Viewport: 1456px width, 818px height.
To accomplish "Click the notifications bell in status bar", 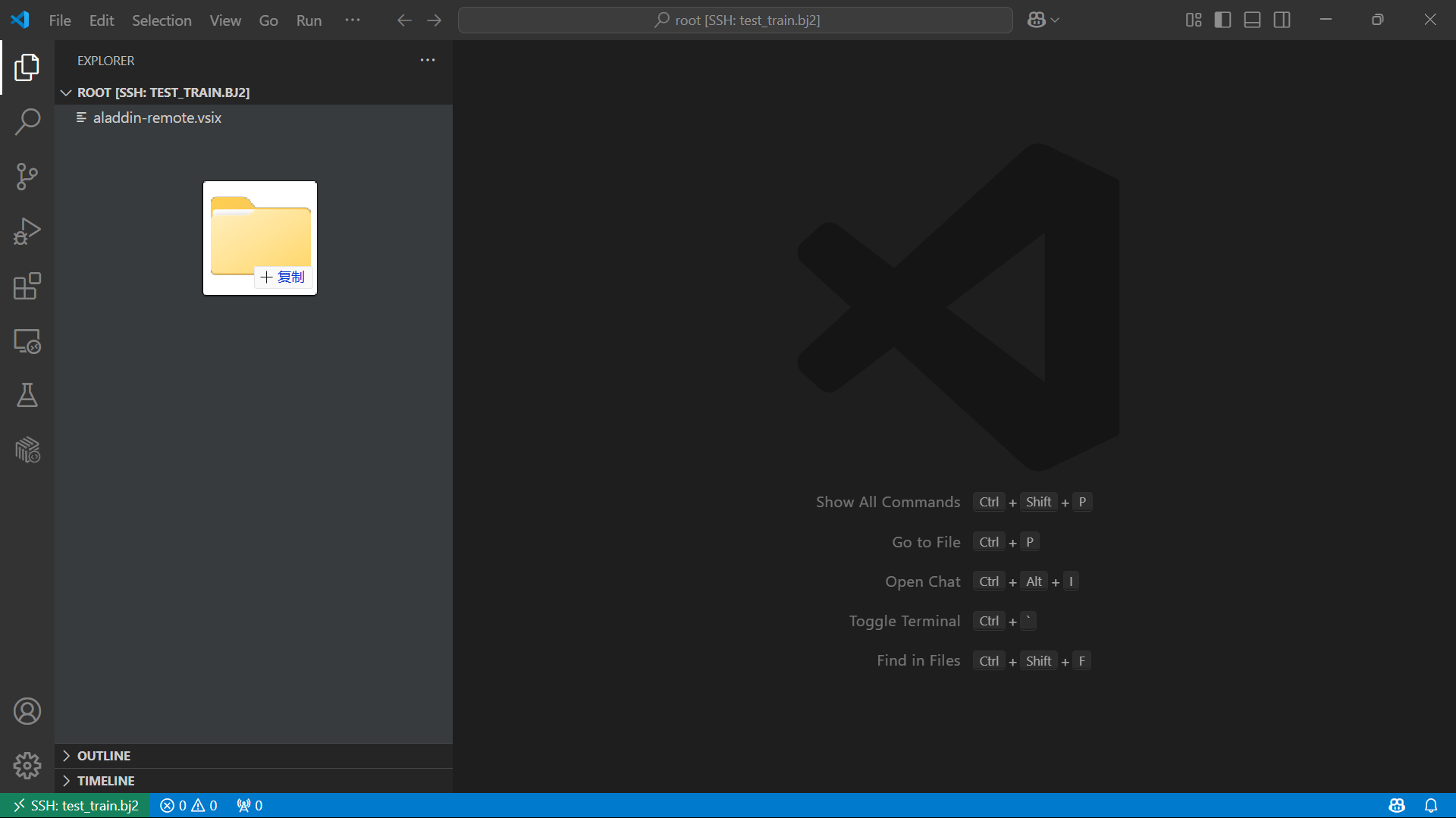I will (1431, 805).
